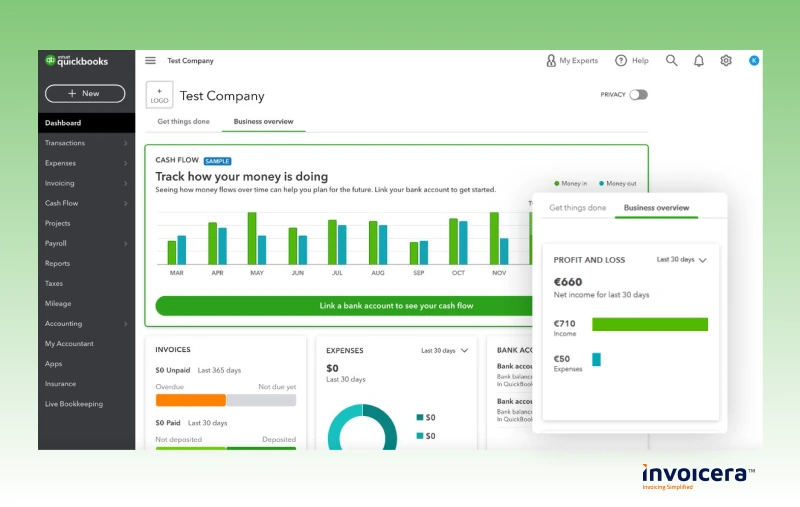Click the Deposited label
The image size is (800, 507).
tap(279, 440)
